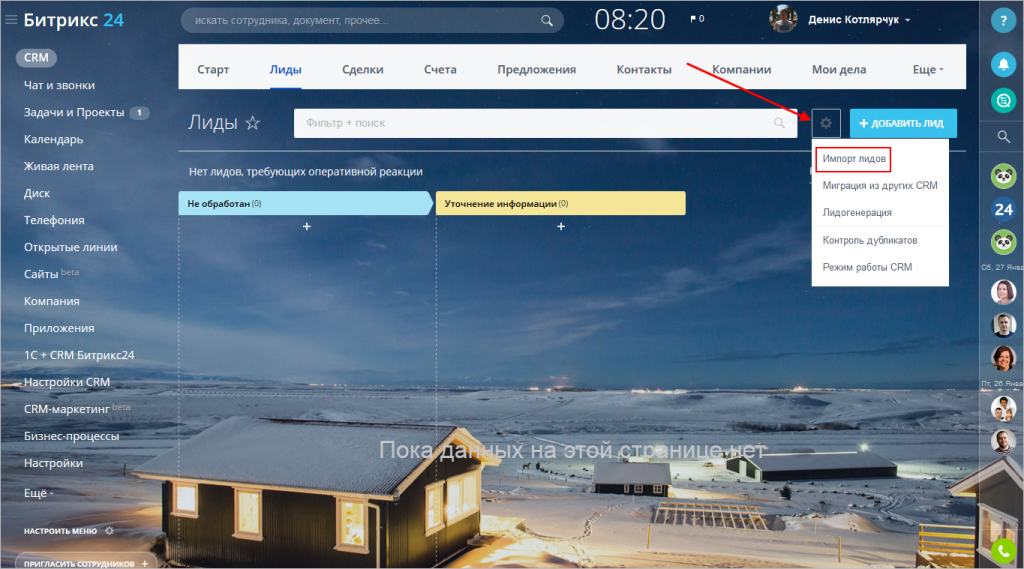Focus the Фильтр + поиск input
Screen dimensions: 1024x569
pos(545,123)
